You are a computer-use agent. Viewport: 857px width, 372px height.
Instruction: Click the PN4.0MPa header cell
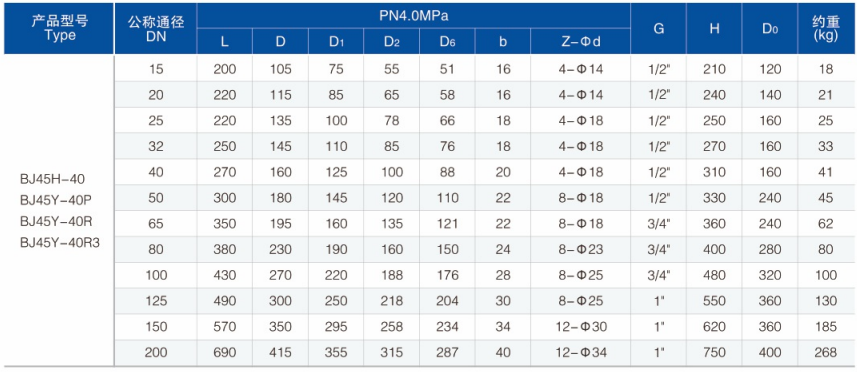[x=413, y=15]
